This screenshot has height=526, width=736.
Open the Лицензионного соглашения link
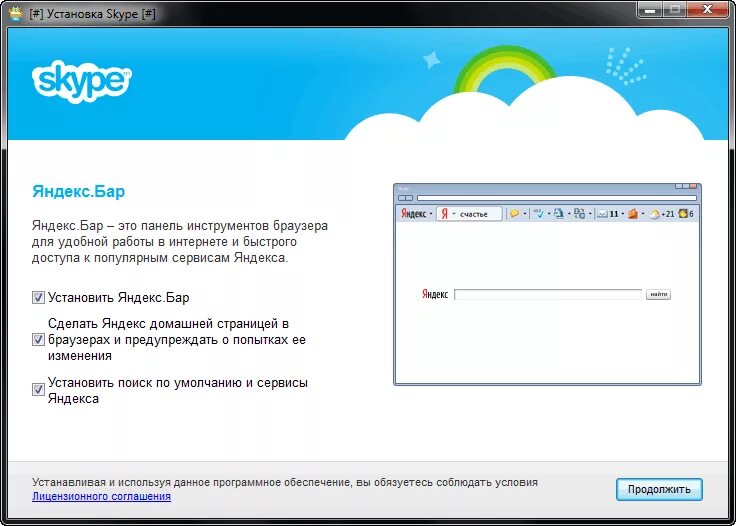(x=101, y=496)
